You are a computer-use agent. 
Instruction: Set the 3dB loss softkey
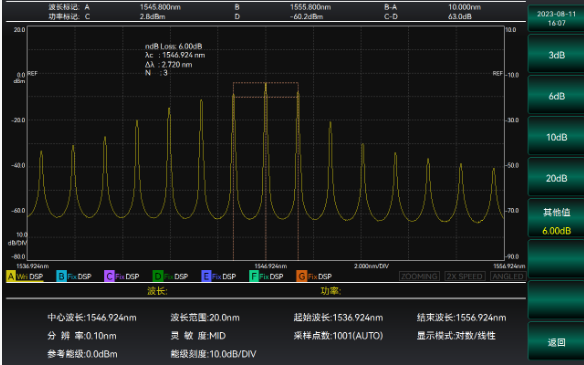pos(556,55)
